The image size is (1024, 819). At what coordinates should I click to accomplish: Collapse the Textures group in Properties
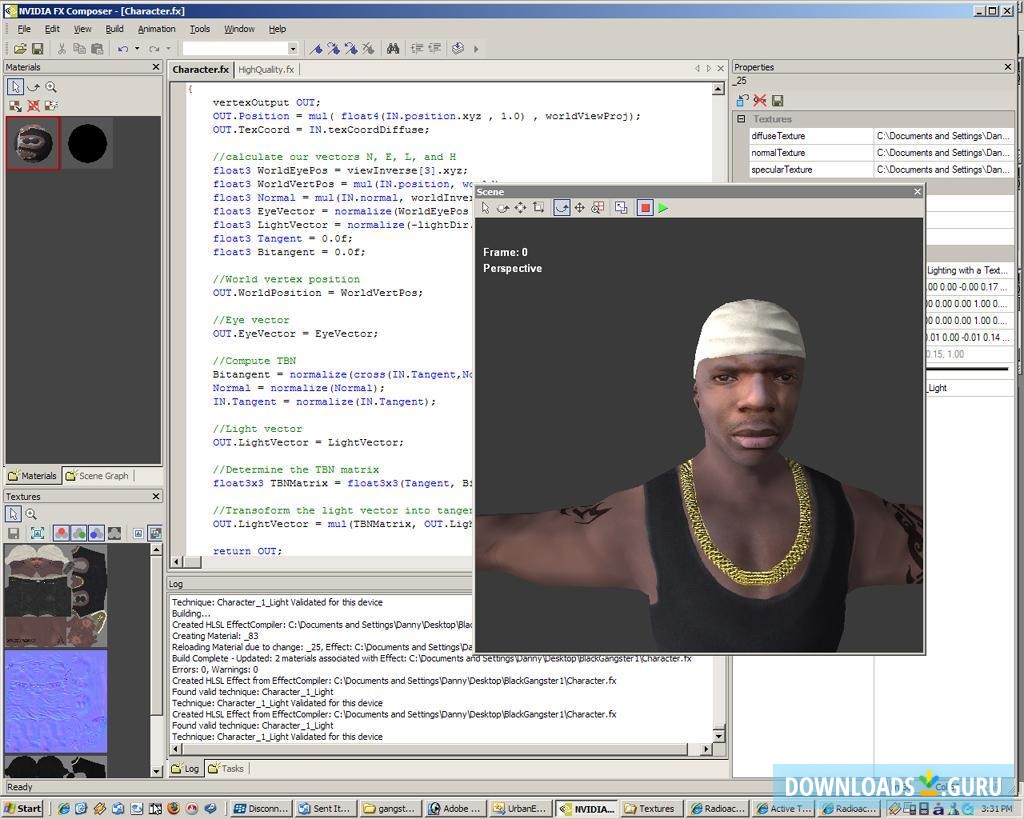(741, 119)
